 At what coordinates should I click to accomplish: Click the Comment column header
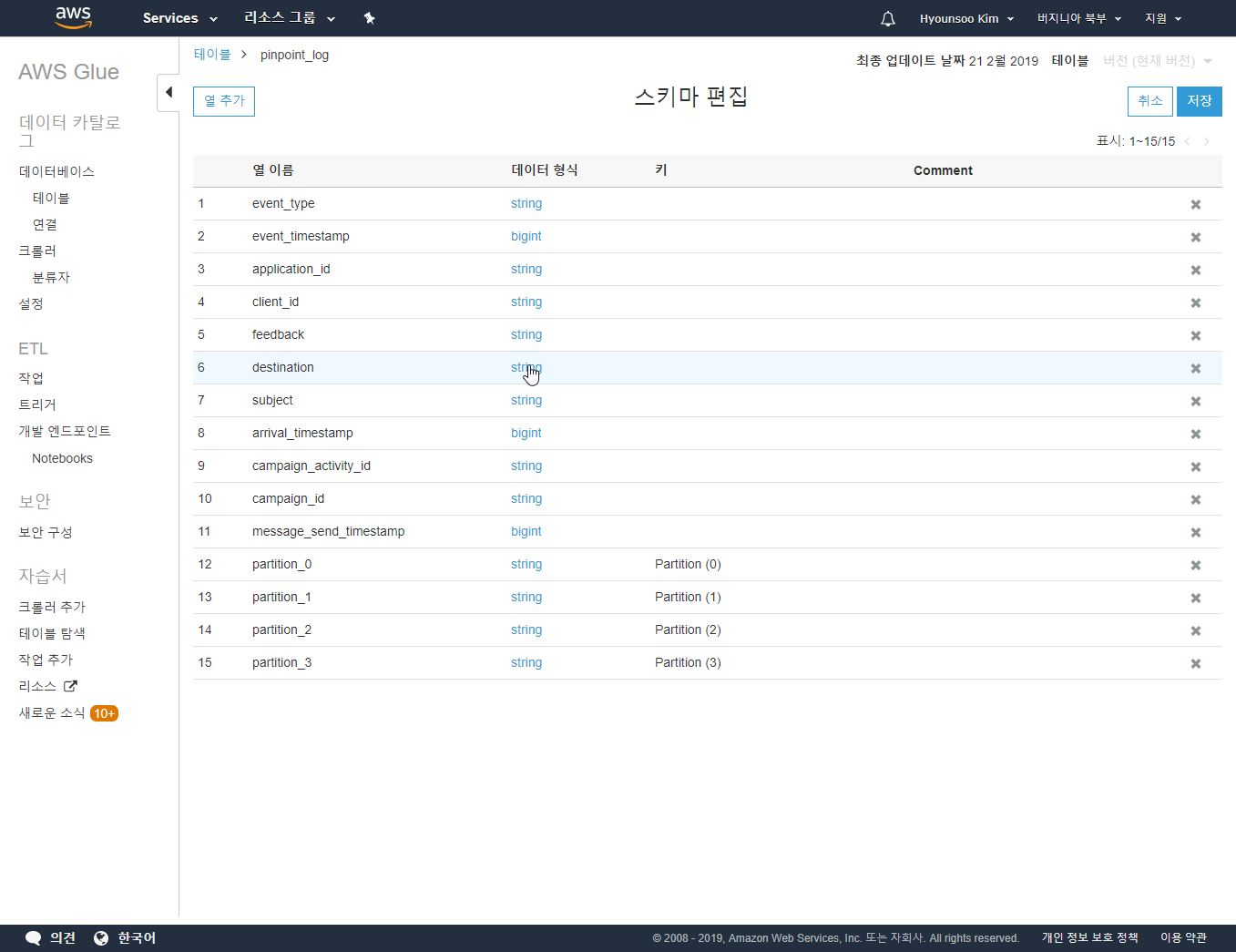point(943,170)
